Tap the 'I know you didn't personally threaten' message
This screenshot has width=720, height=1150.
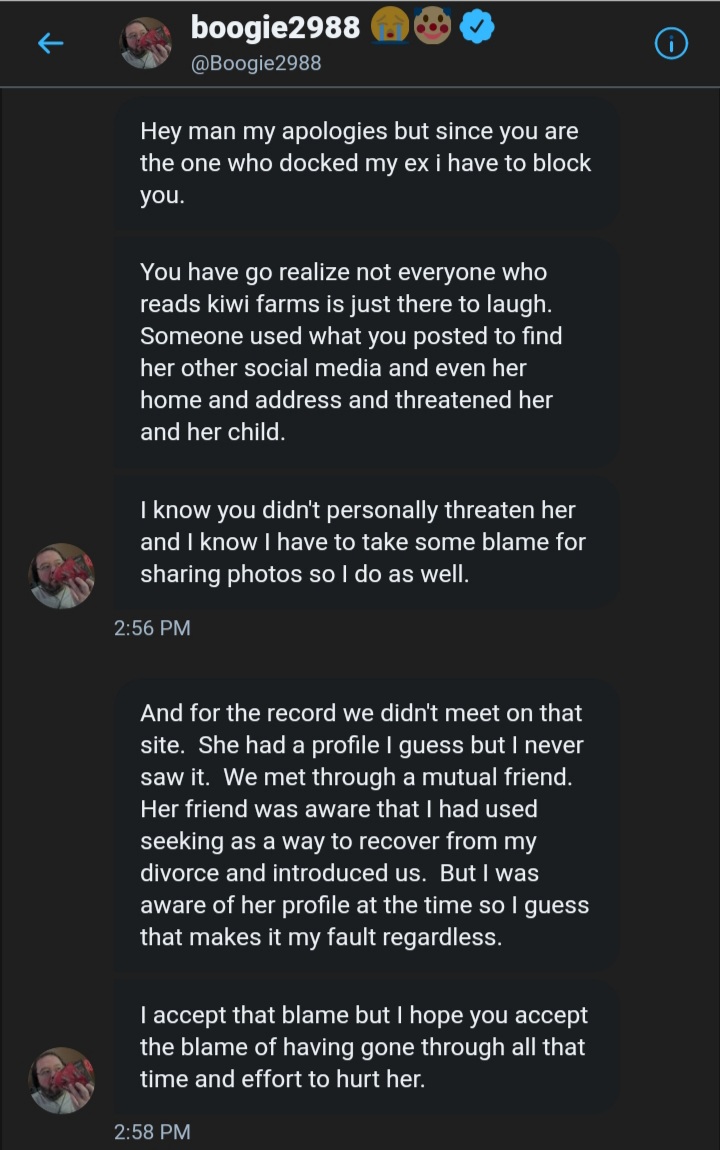tap(364, 542)
